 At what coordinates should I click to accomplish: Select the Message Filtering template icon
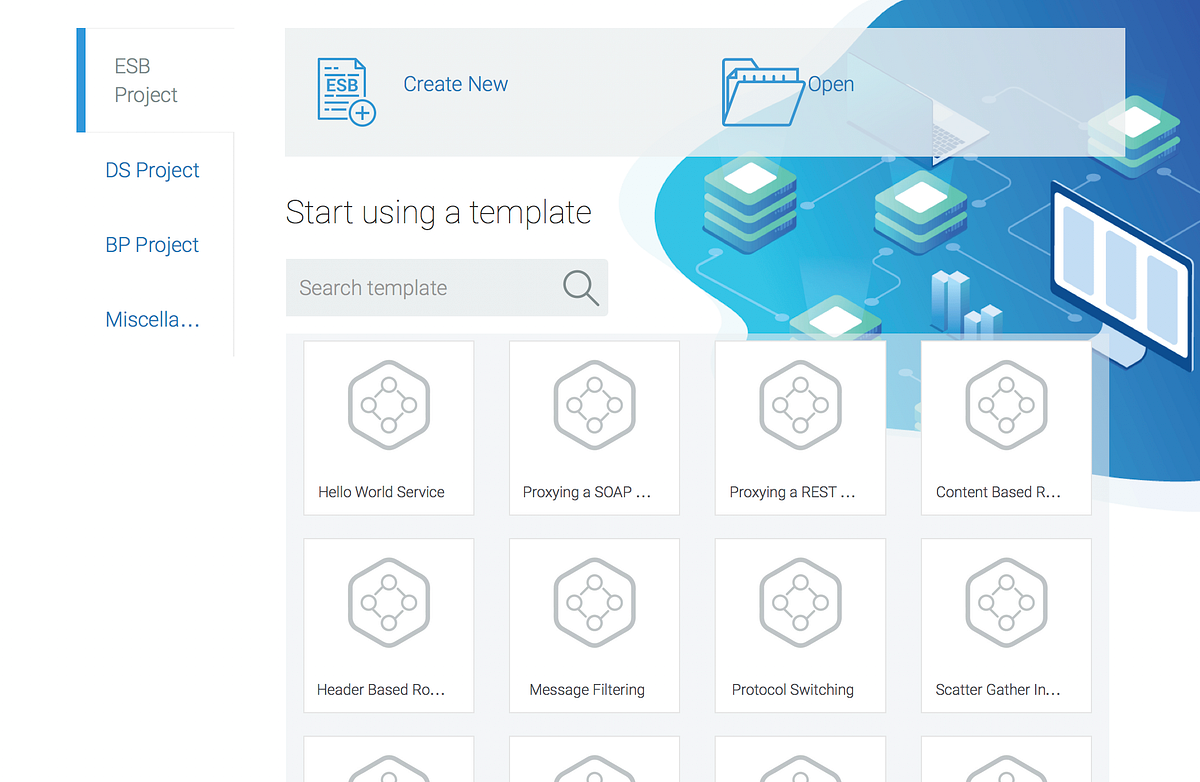point(594,602)
